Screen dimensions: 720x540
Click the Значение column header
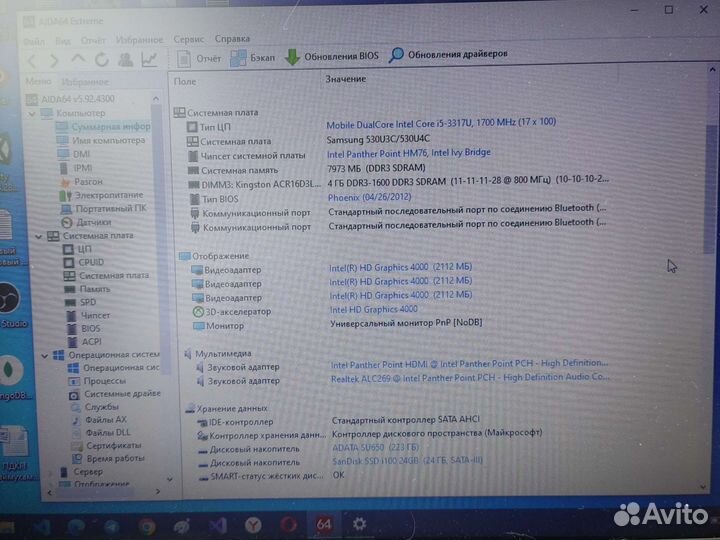(345, 79)
